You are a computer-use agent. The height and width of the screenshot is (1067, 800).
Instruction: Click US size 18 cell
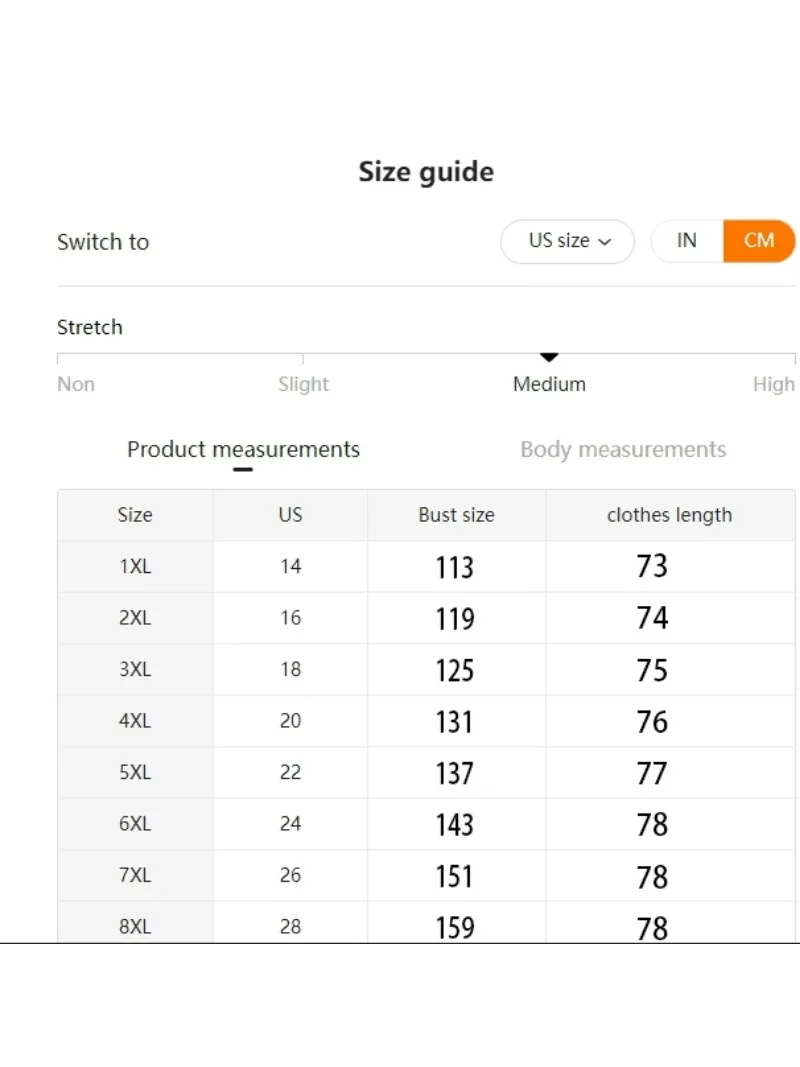[x=290, y=669]
